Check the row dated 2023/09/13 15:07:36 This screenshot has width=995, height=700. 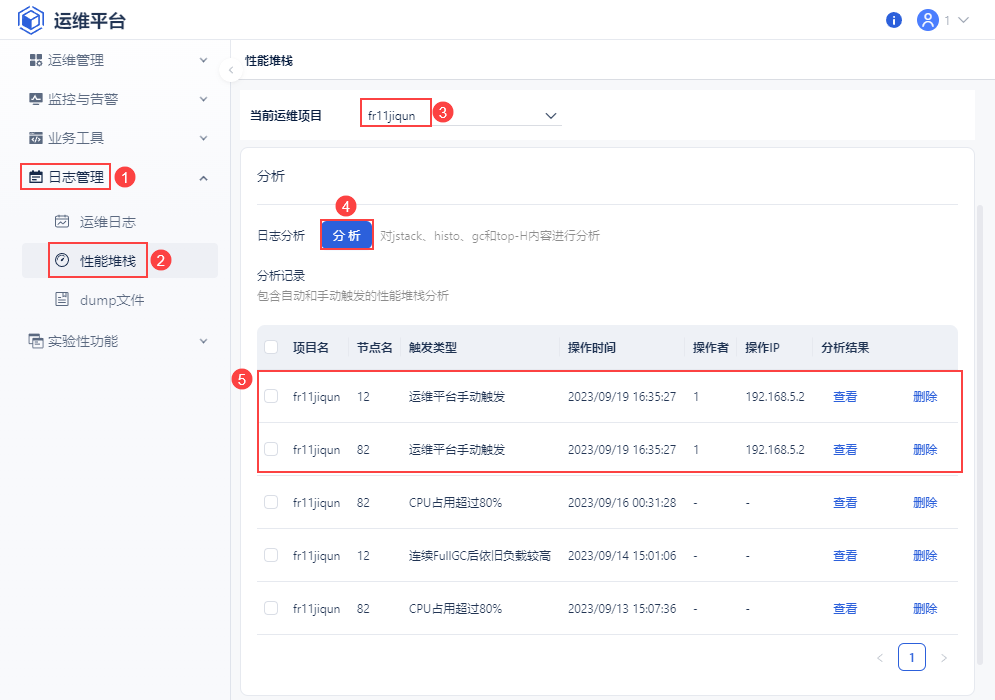pos(271,608)
